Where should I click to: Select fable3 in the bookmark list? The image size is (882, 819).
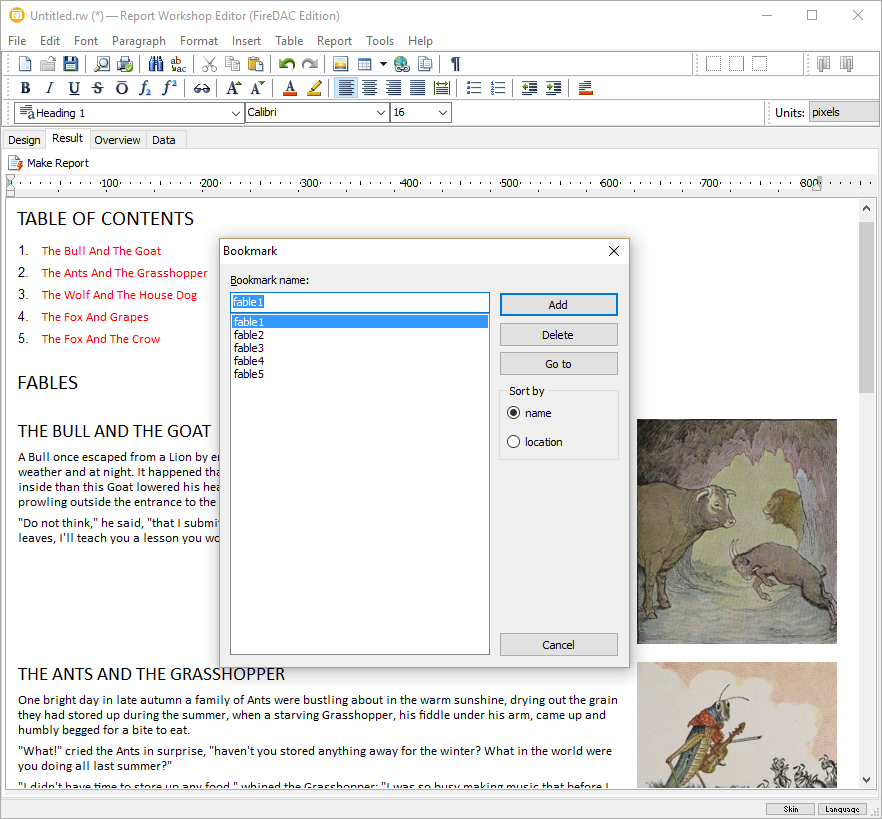point(249,348)
